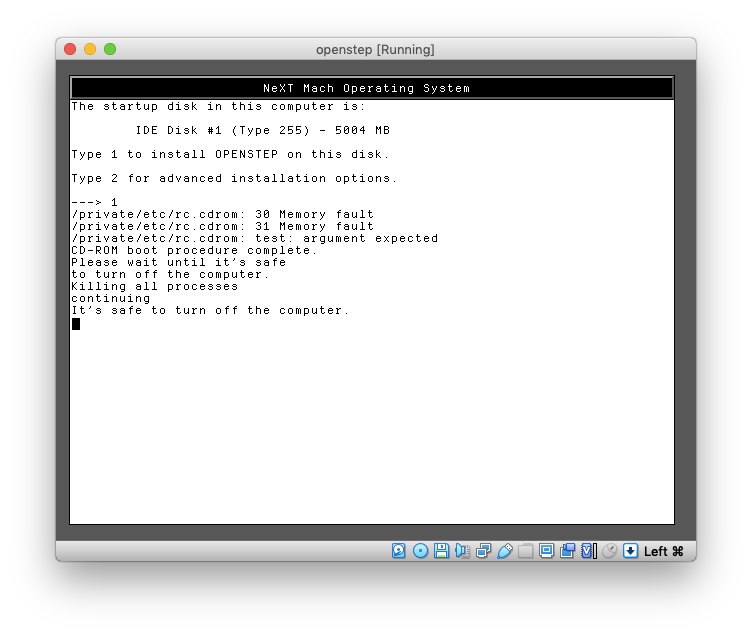Click 'IDE Disk #1 (Type 255) - 5004 MB' text
This screenshot has width=752, height=635.
point(263,130)
